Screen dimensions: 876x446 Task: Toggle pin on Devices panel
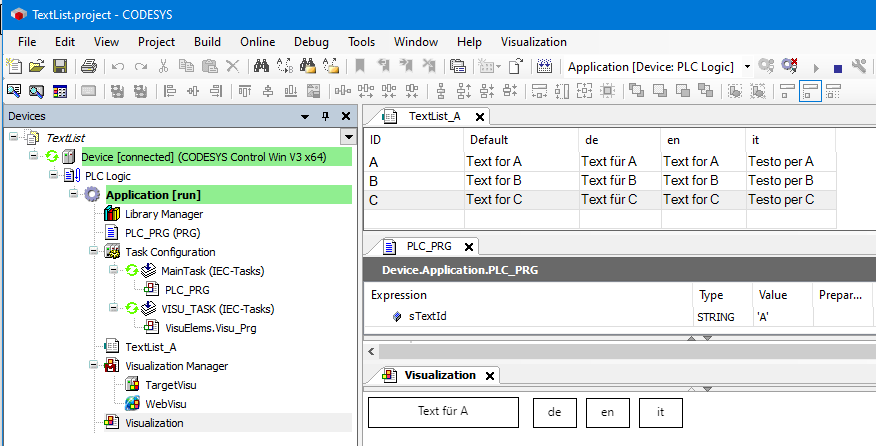click(325, 116)
